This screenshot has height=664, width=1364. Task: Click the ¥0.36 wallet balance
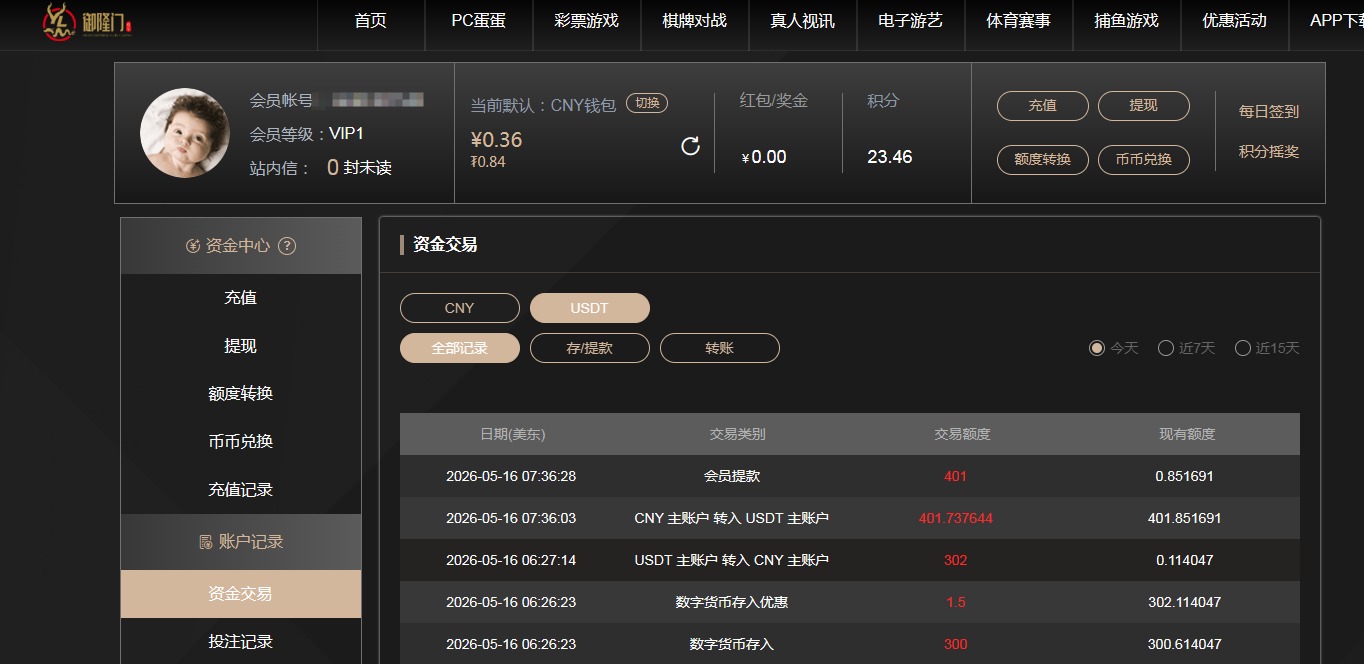pyautogui.click(x=497, y=140)
